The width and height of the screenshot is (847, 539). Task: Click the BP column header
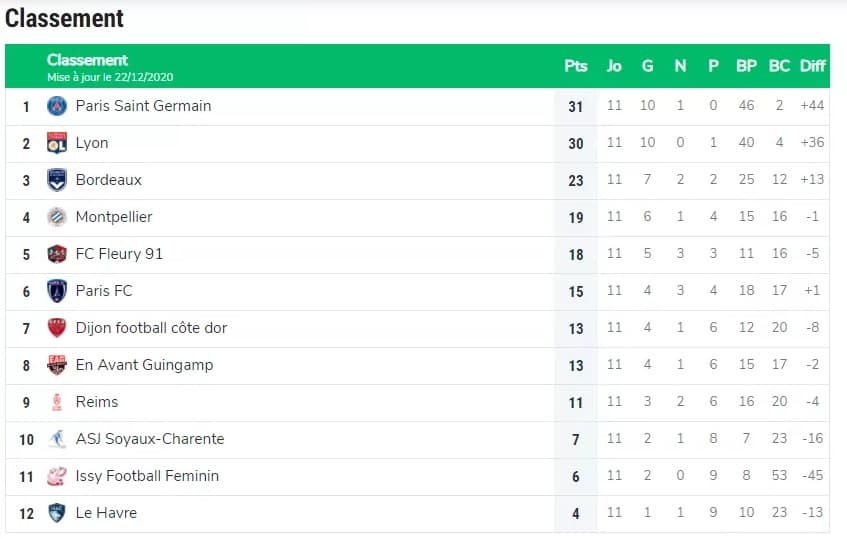point(746,66)
